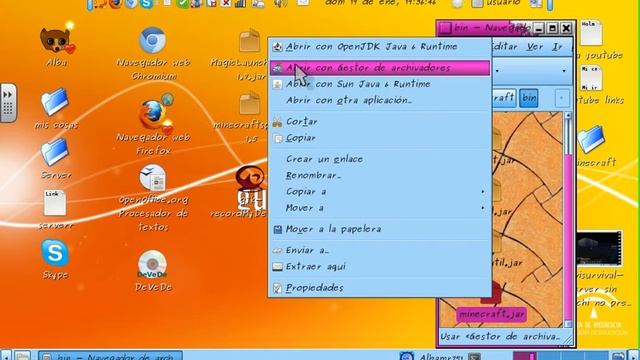Select the MagicLauncher jar package icon
This screenshot has width=640, height=360.
pos(250,41)
